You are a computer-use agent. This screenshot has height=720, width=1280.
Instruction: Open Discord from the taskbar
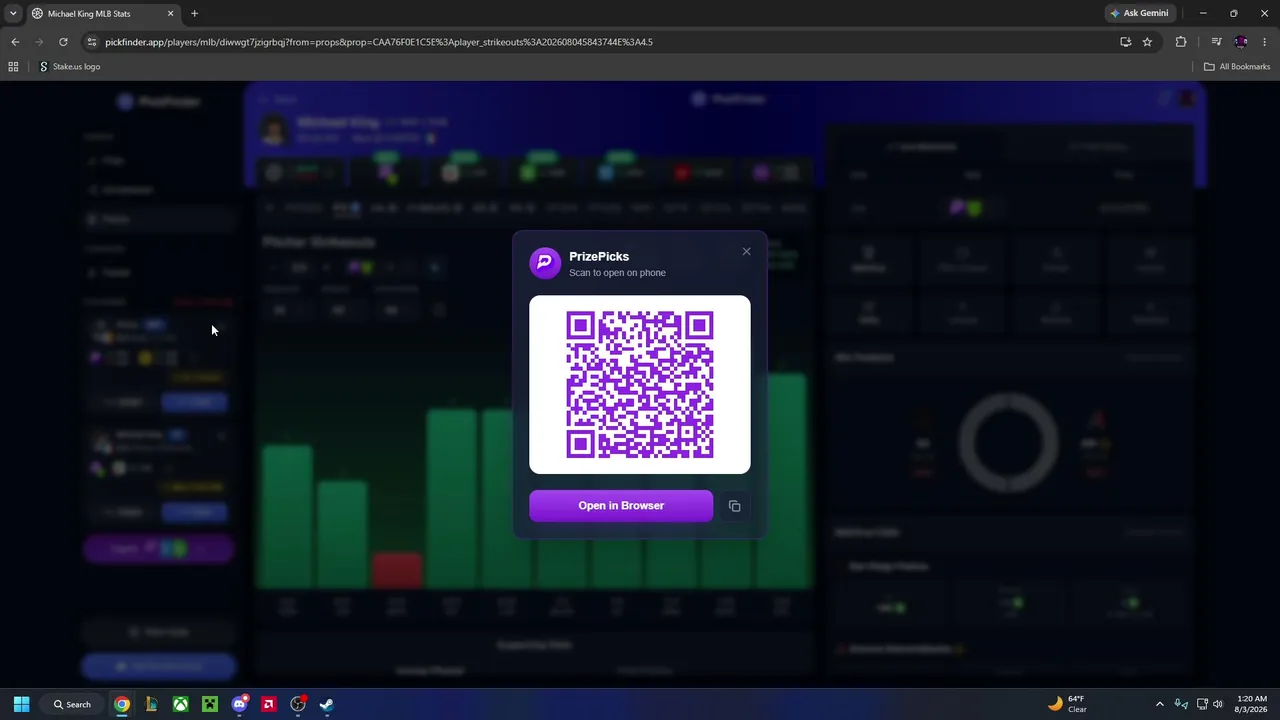(x=239, y=704)
